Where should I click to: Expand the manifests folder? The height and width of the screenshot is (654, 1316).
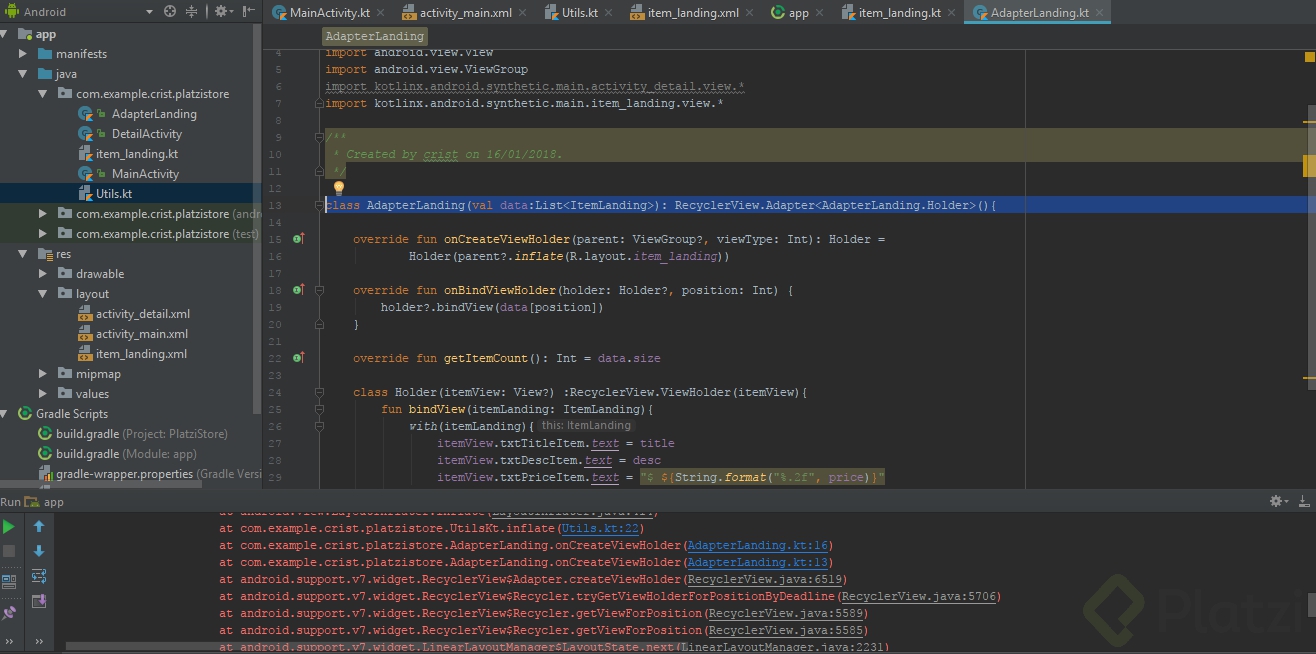point(23,54)
